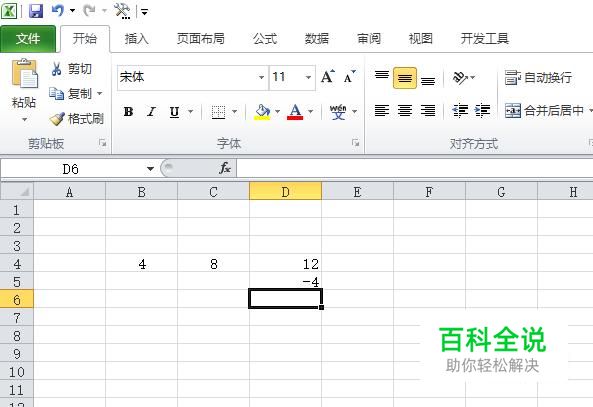Toggle Italic formatting

click(x=152, y=112)
